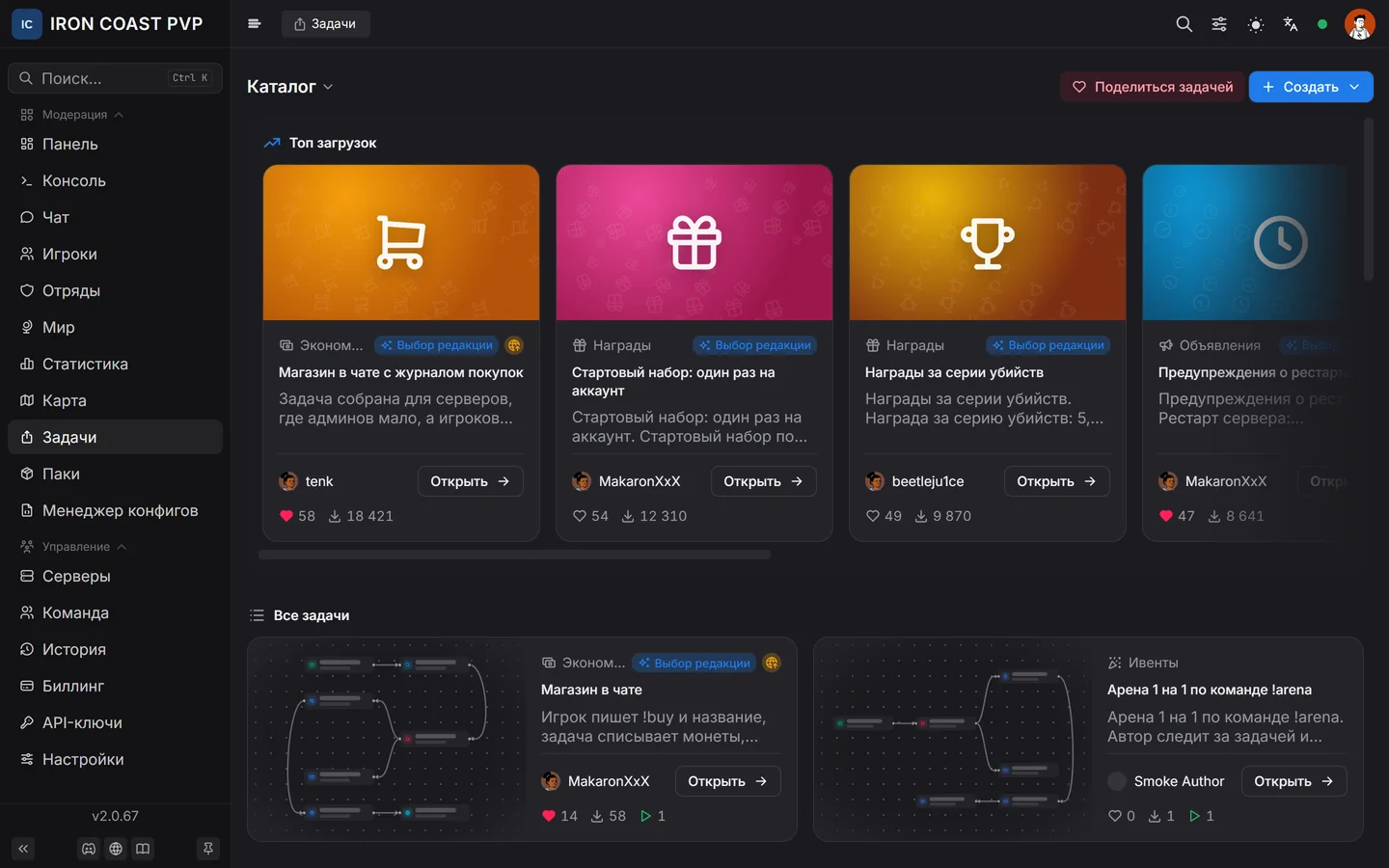Like the tenk shop task with 58 hearts
The height and width of the screenshot is (868, 1389).
(286, 516)
